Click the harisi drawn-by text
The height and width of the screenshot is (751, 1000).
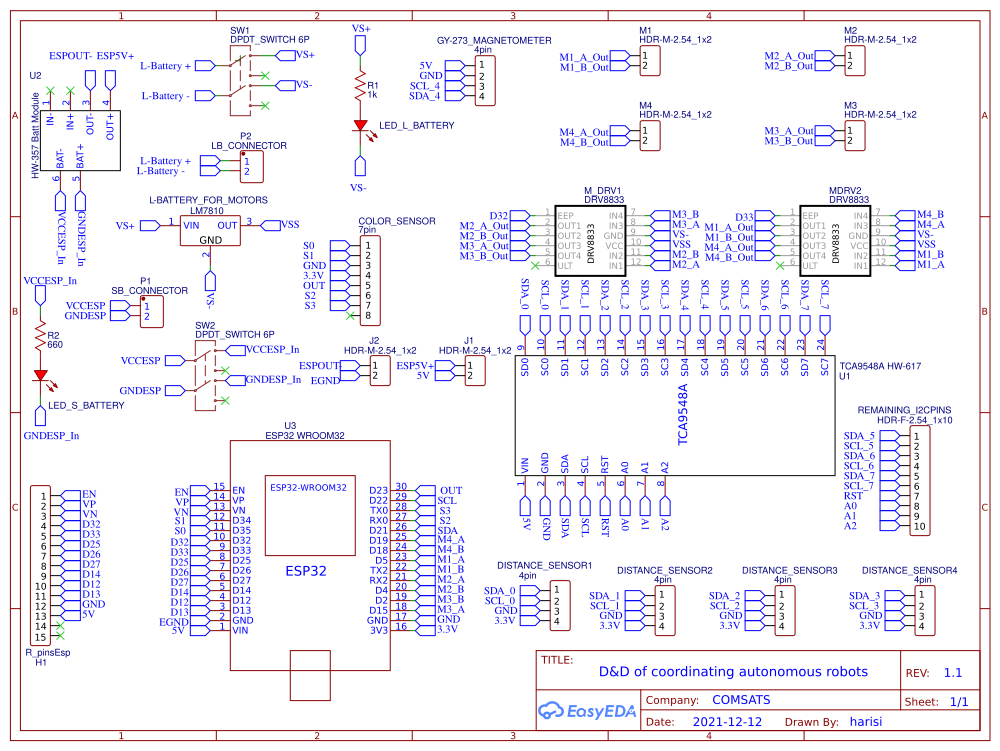click(866, 721)
